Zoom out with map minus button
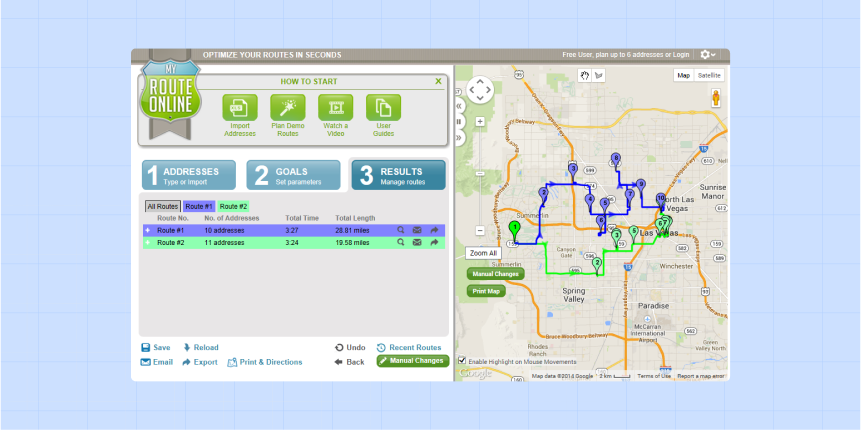This screenshot has width=861, height=430. [x=480, y=231]
